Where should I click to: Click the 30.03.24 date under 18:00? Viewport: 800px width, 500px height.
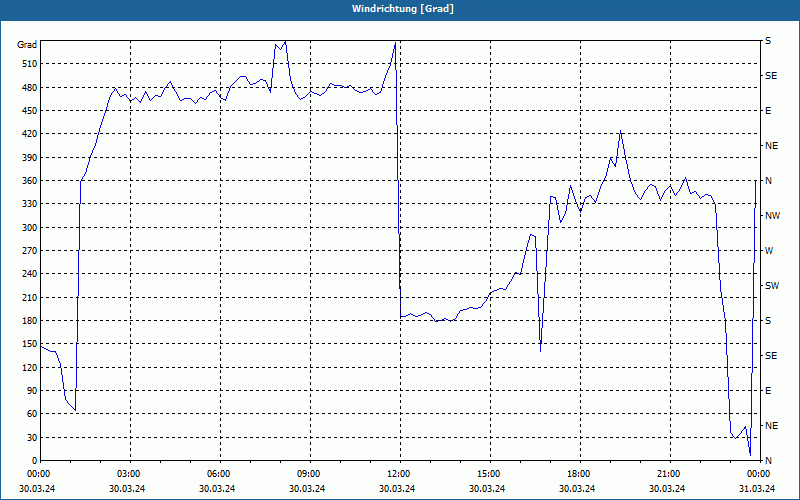point(577,489)
